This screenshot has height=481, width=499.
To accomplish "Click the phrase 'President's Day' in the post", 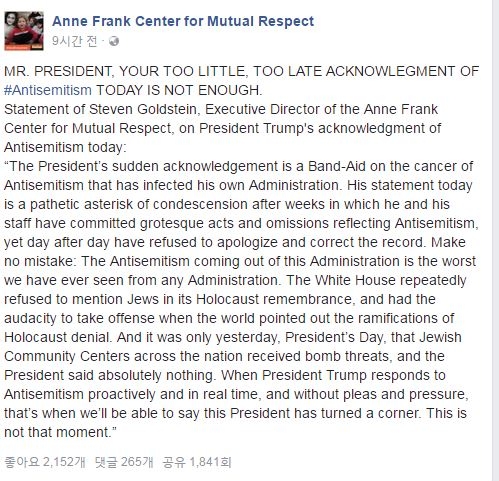I will (336, 337).
